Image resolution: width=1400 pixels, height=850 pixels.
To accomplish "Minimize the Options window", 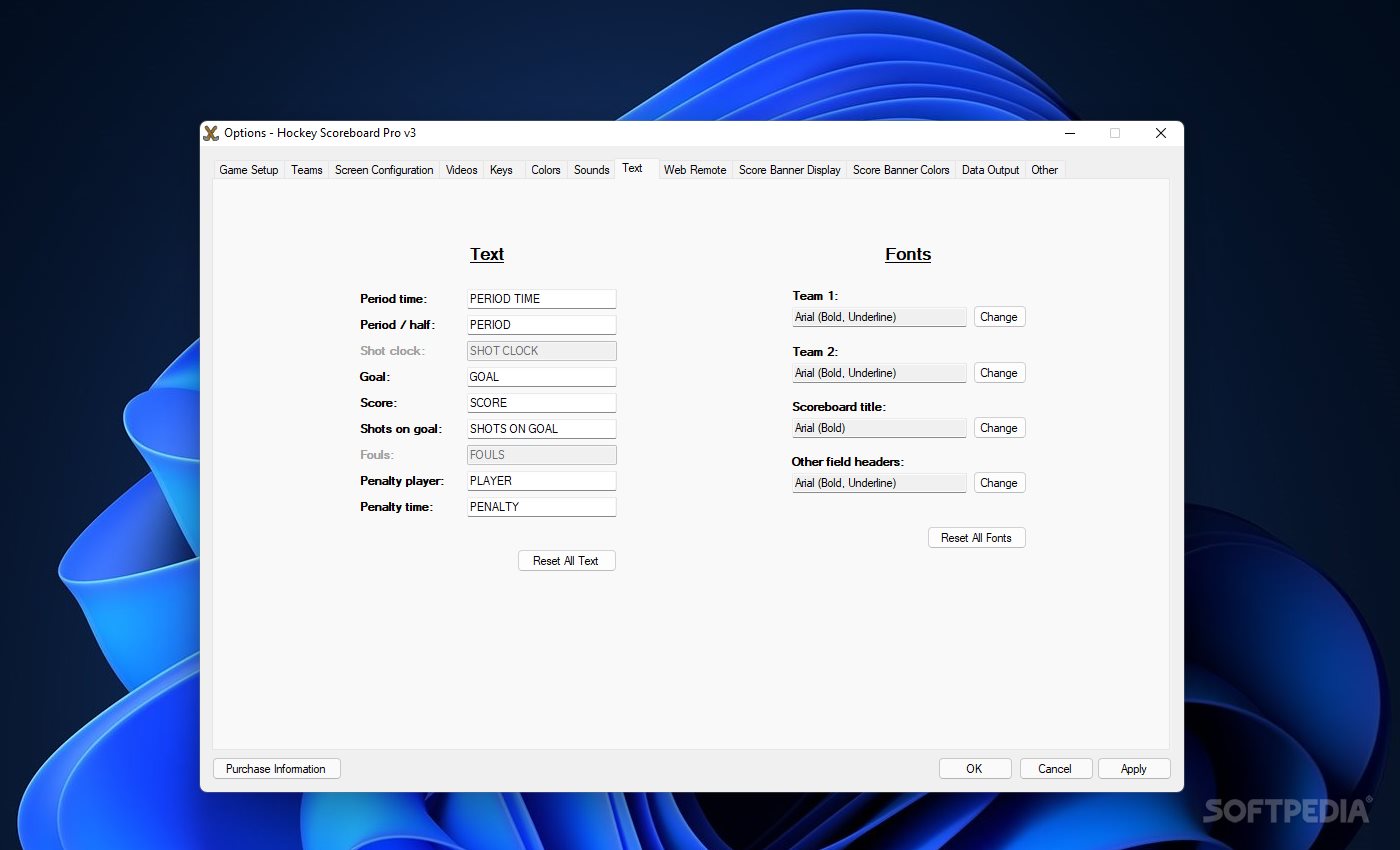I will [1070, 133].
